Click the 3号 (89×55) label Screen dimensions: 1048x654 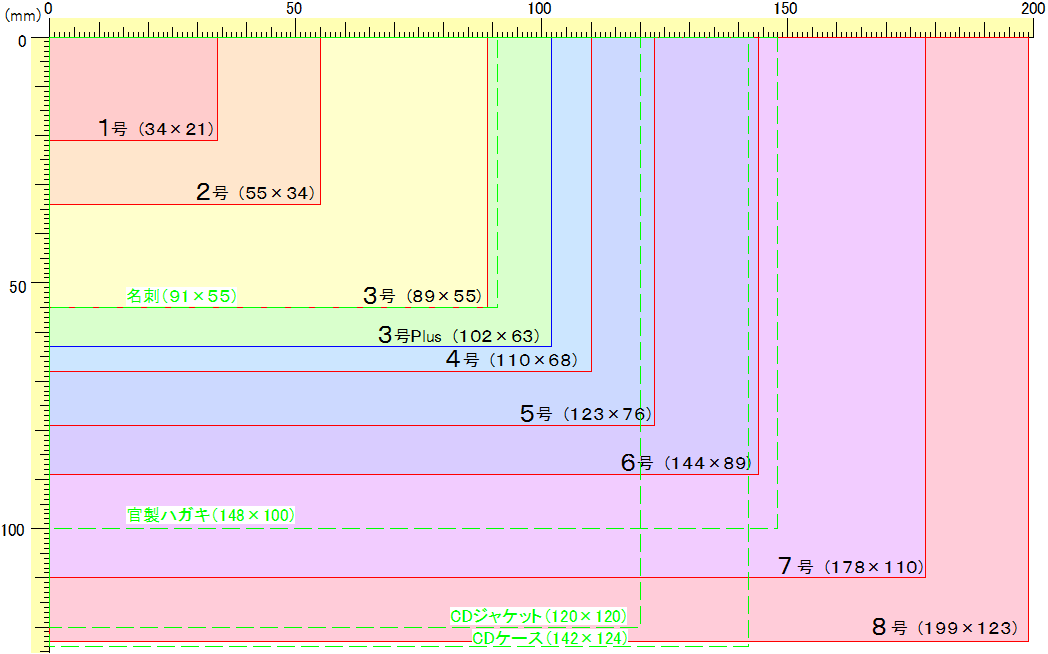[x=422, y=296]
